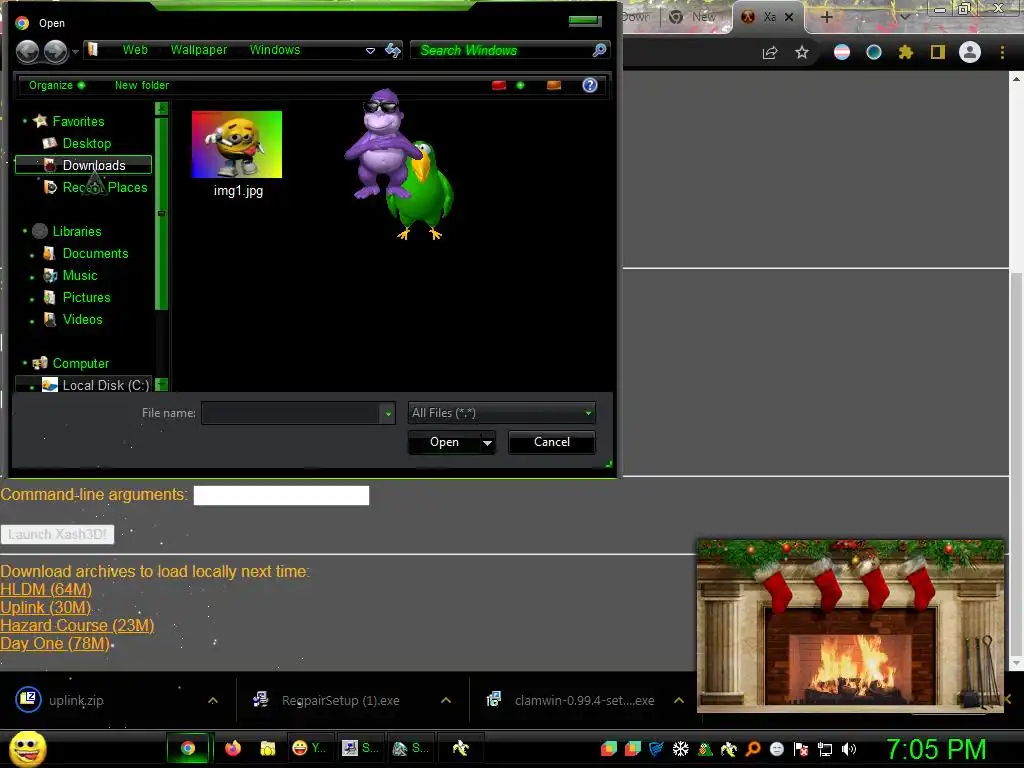Click the folder icon in the address bar
Viewport: 1024px width, 768px height.
(93, 50)
